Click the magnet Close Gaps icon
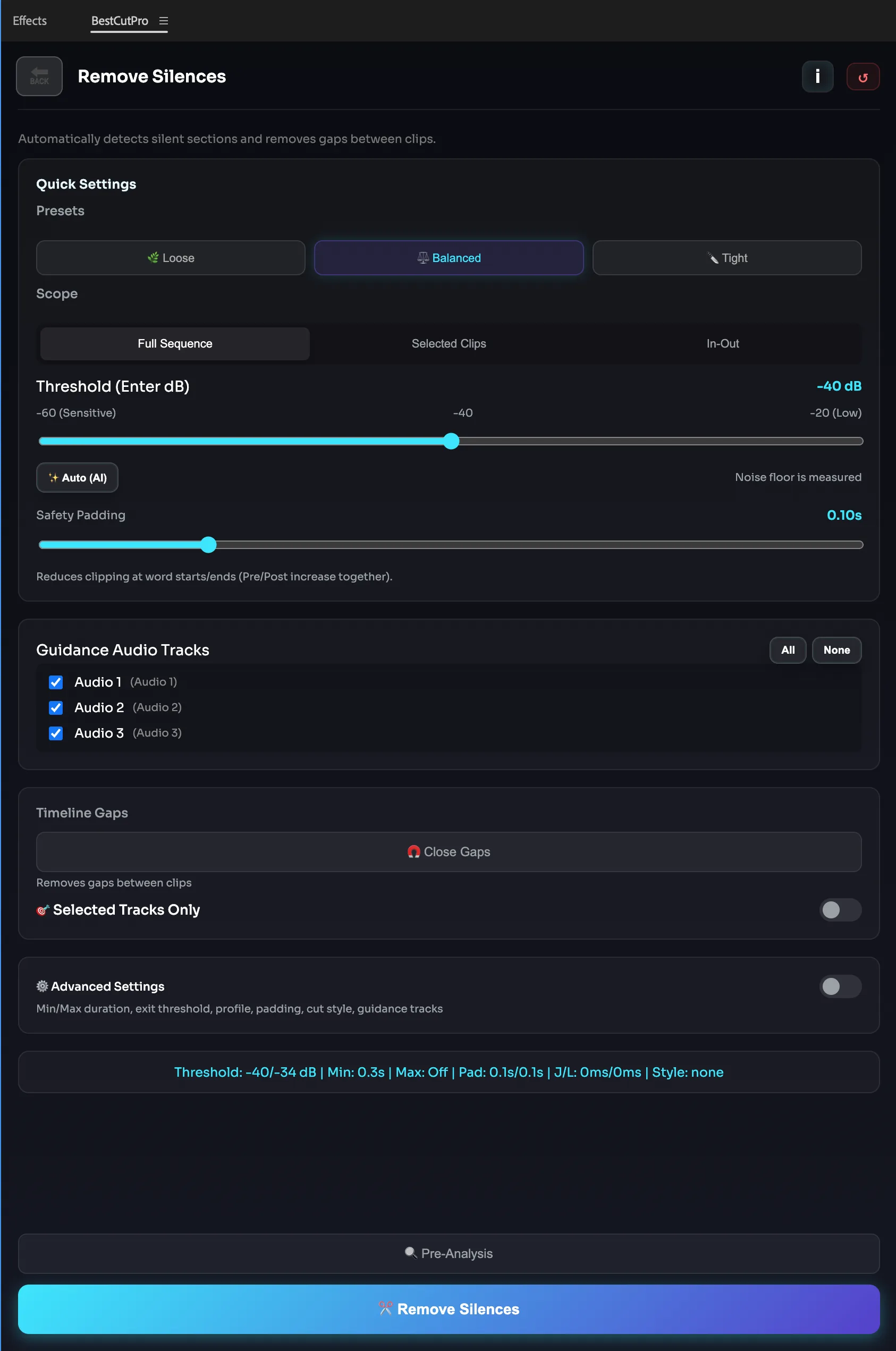The image size is (896, 1351). coord(413,851)
